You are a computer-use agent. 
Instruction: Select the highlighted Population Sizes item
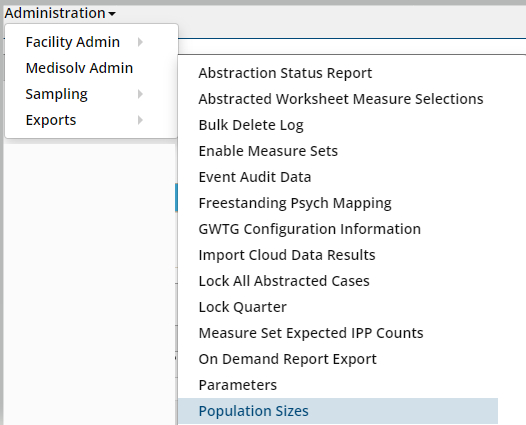click(x=338, y=411)
